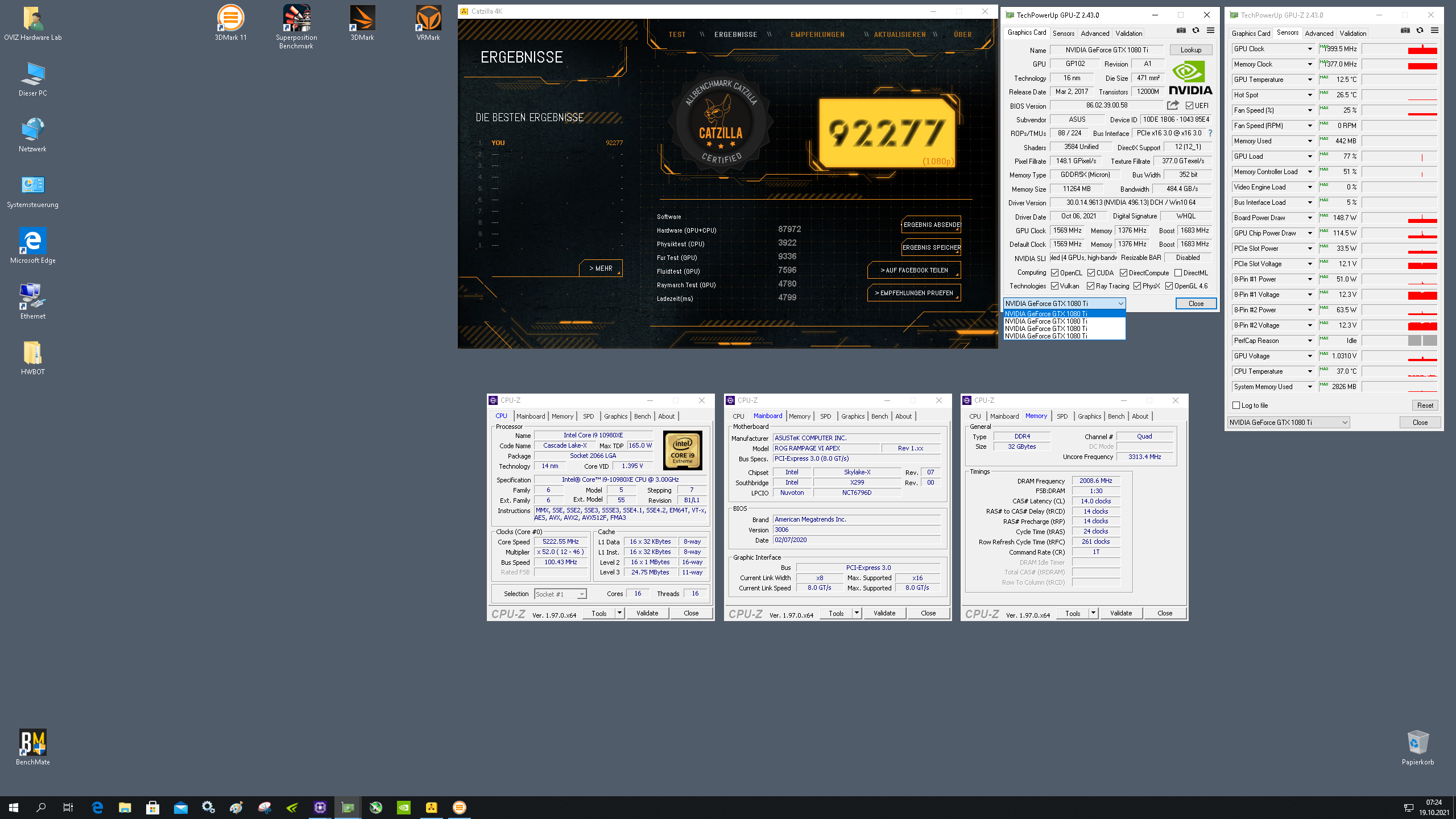1456x819 pixels.
Task: Toggle the DirectML checkbox in GPU-Z
Action: click(x=1178, y=273)
